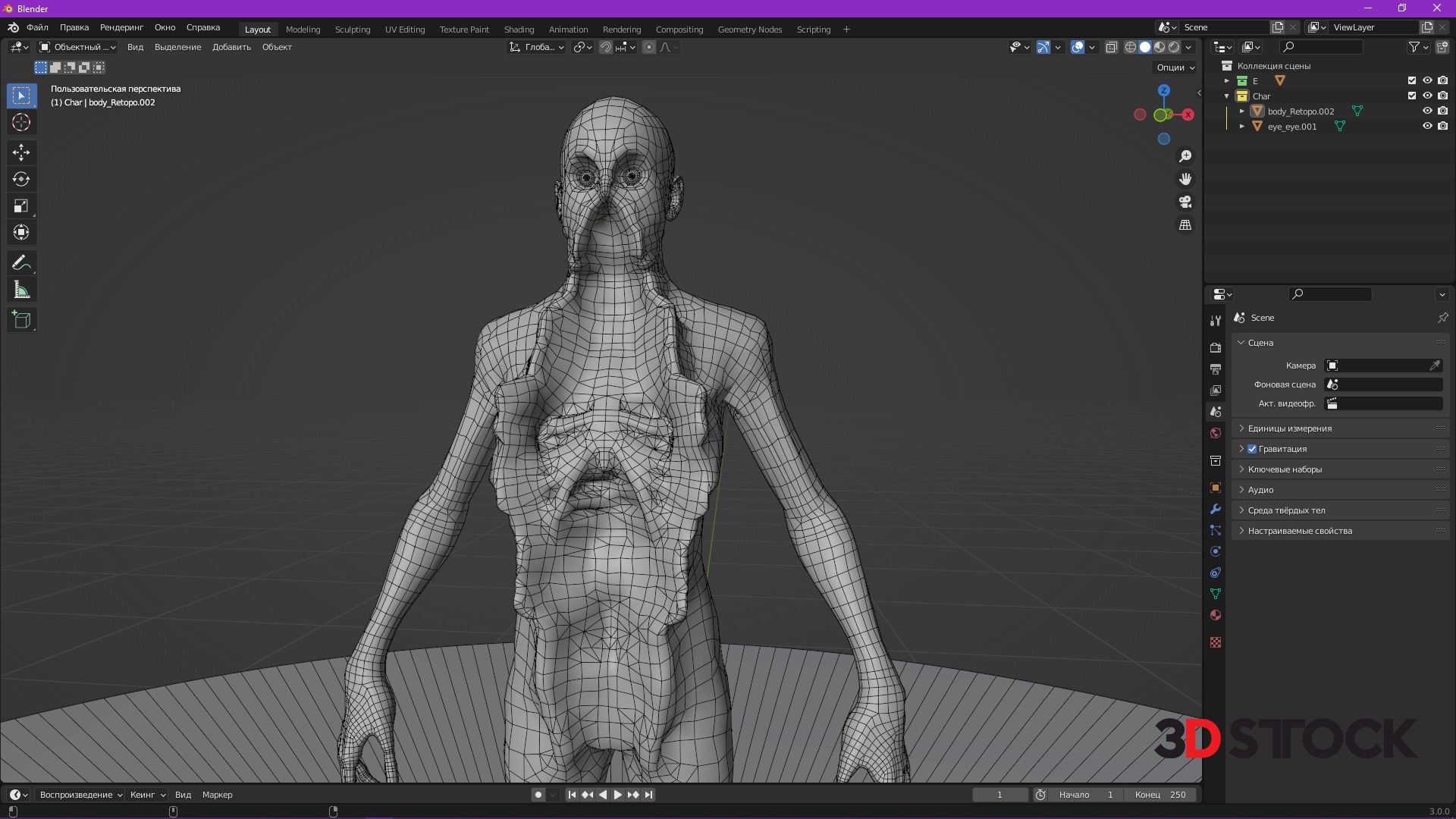The height and width of the screenshot is (819, 1456).
Task: Disable the Гравитация checkbox
Action: [1252, 449]
